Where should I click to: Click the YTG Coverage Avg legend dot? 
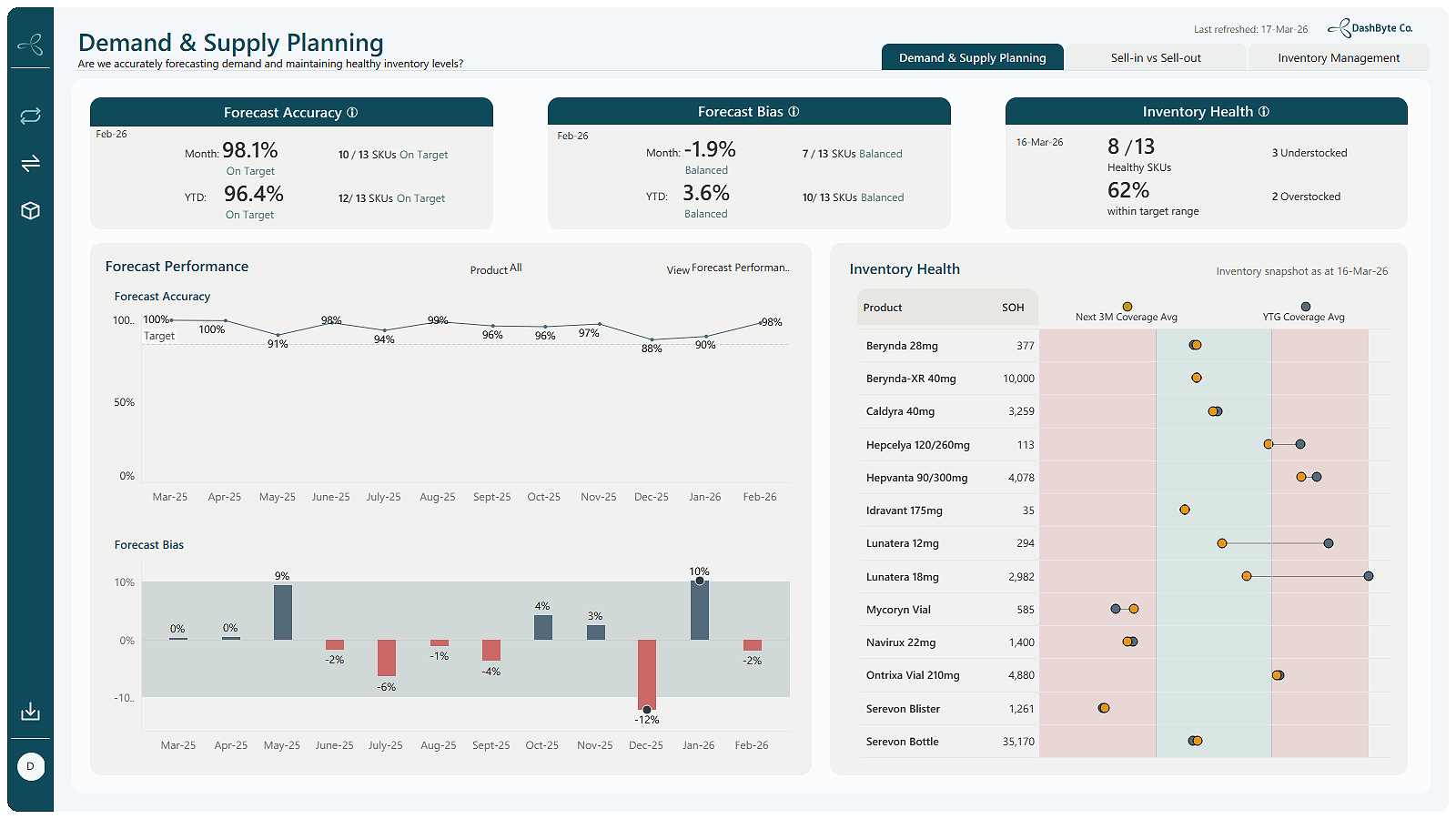tap(1306, 307)
